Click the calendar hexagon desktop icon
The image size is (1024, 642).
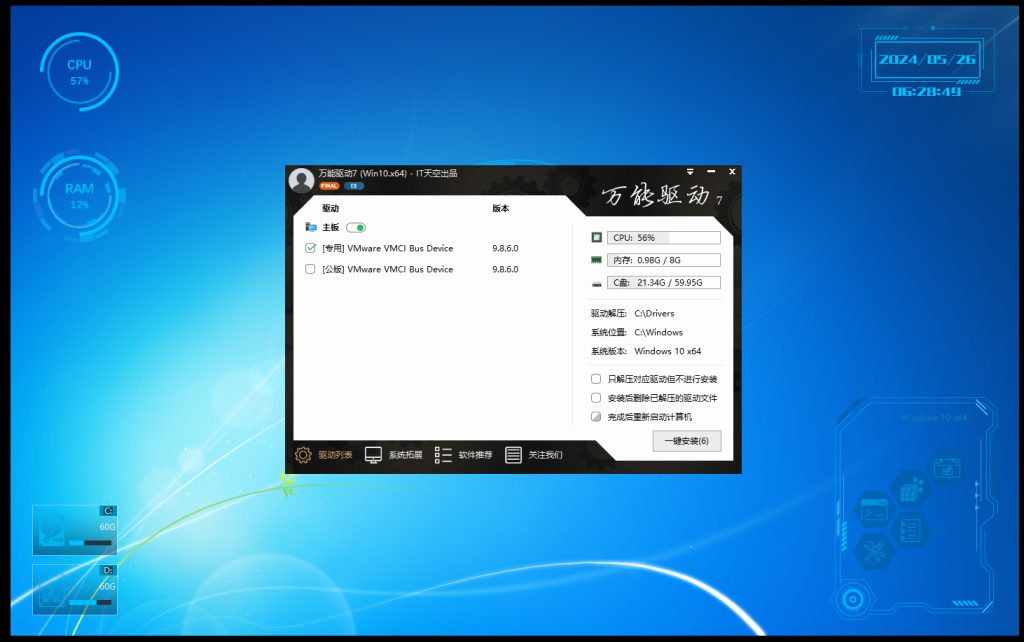(946, 466)
